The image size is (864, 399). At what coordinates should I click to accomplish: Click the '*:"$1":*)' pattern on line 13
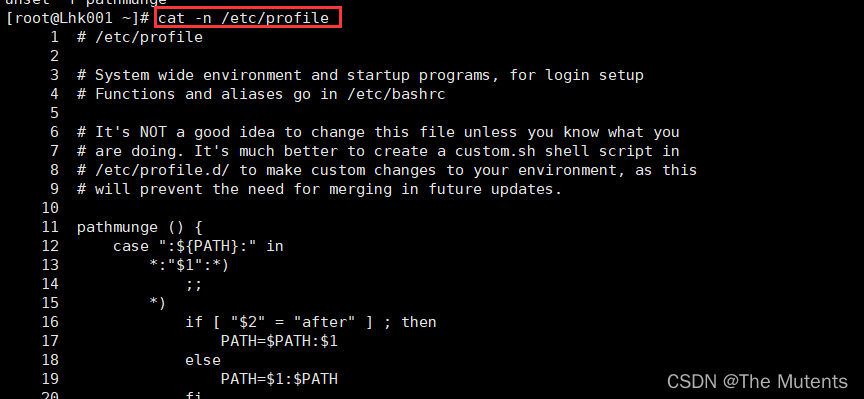(x=189, y=265)
